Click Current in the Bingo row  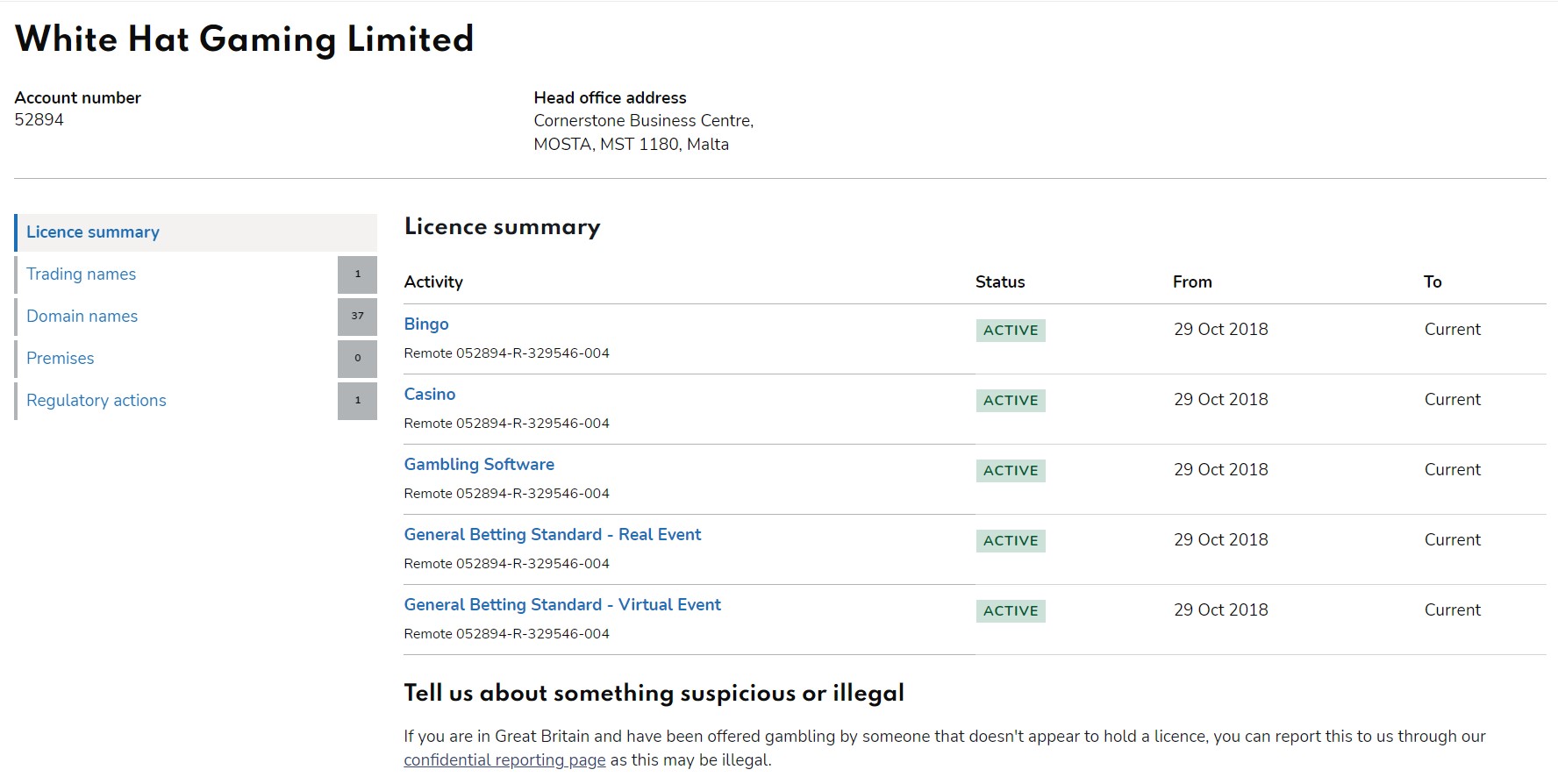(x=1453, y=330)
